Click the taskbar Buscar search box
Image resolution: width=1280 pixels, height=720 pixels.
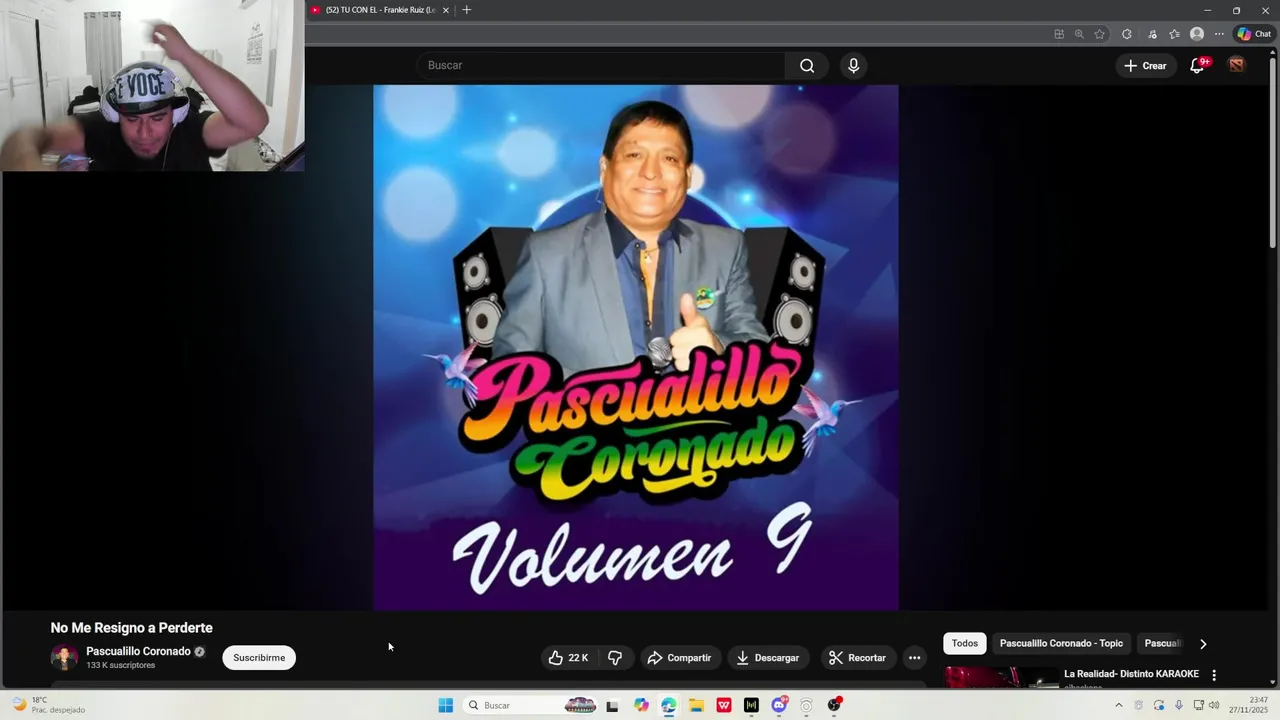tap(530, 705)
